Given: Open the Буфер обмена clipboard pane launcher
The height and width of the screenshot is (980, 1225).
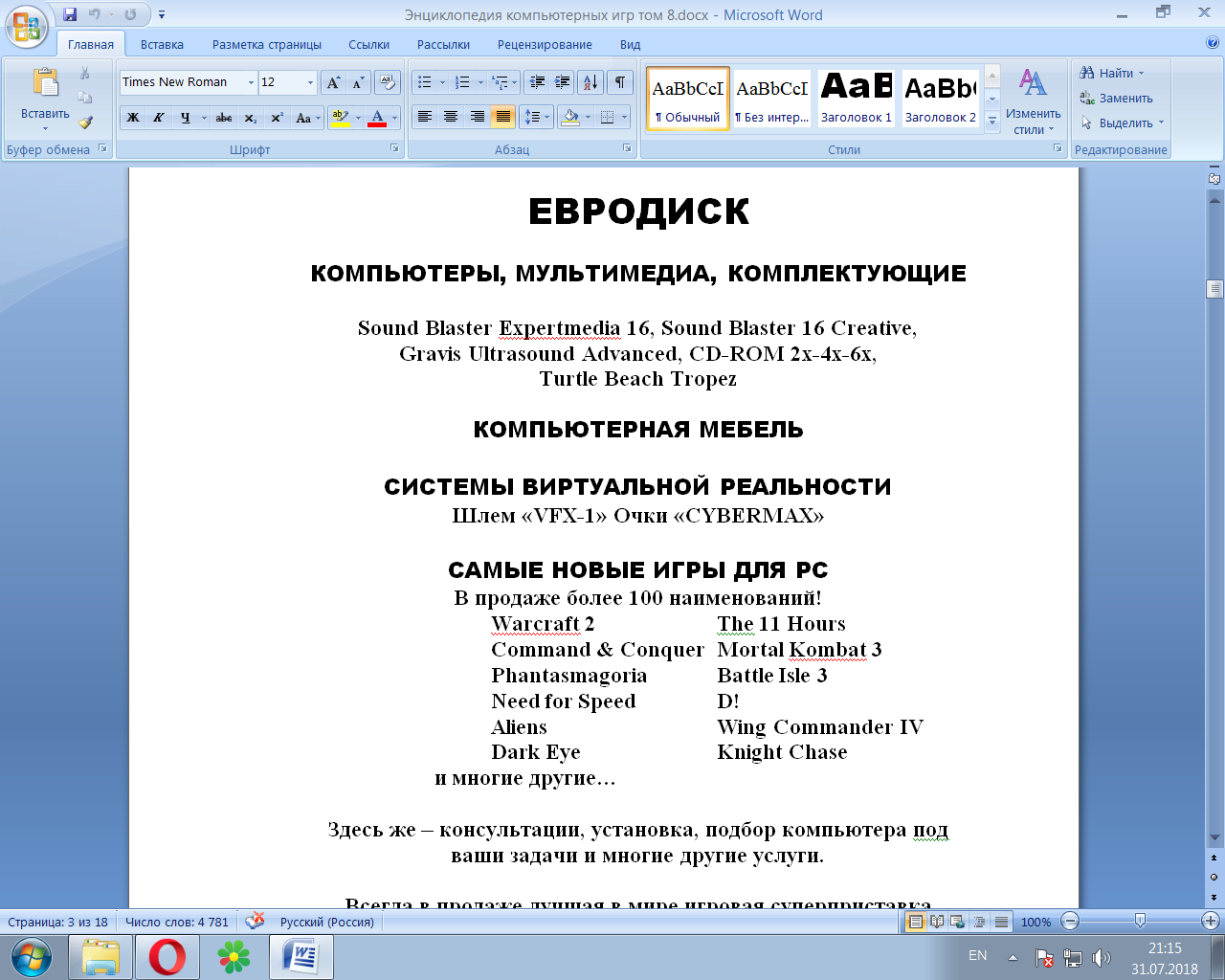Looking at the screenshot, I should coord(102,148).
